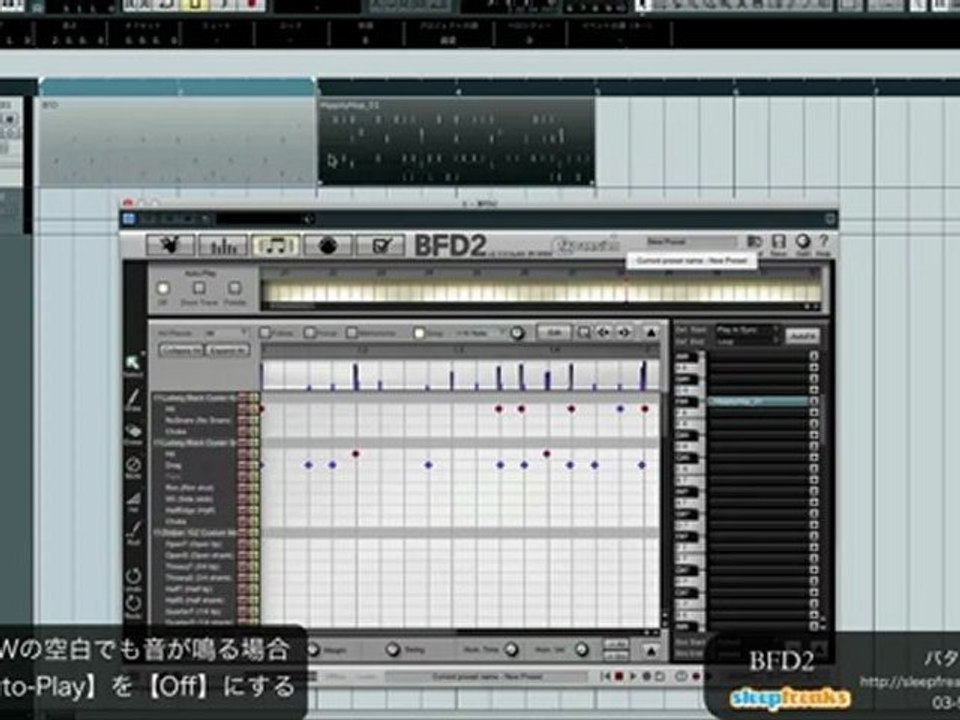
Task: Select the arrow Select tool in groove editor
Action: click(133, 364)
